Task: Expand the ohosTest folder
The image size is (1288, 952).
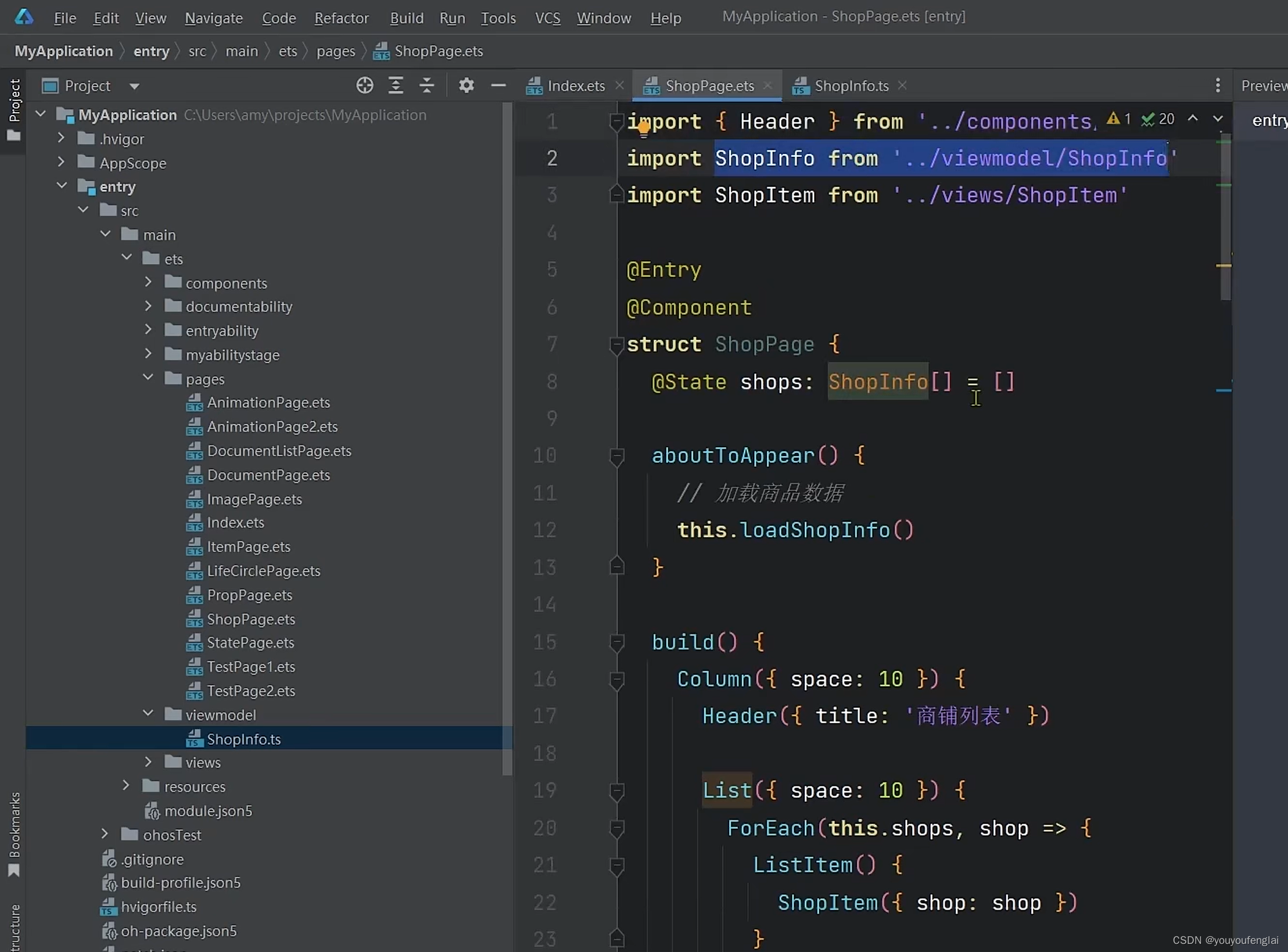Action: pos(105,834)
